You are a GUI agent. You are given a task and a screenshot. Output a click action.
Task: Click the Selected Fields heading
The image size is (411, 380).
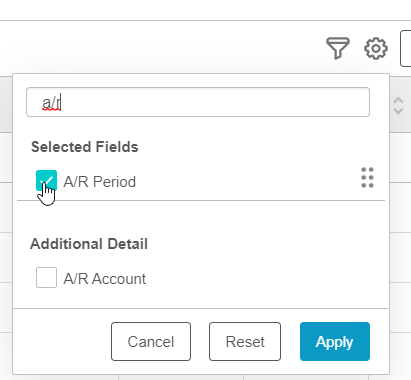click(x=85, y=147)
